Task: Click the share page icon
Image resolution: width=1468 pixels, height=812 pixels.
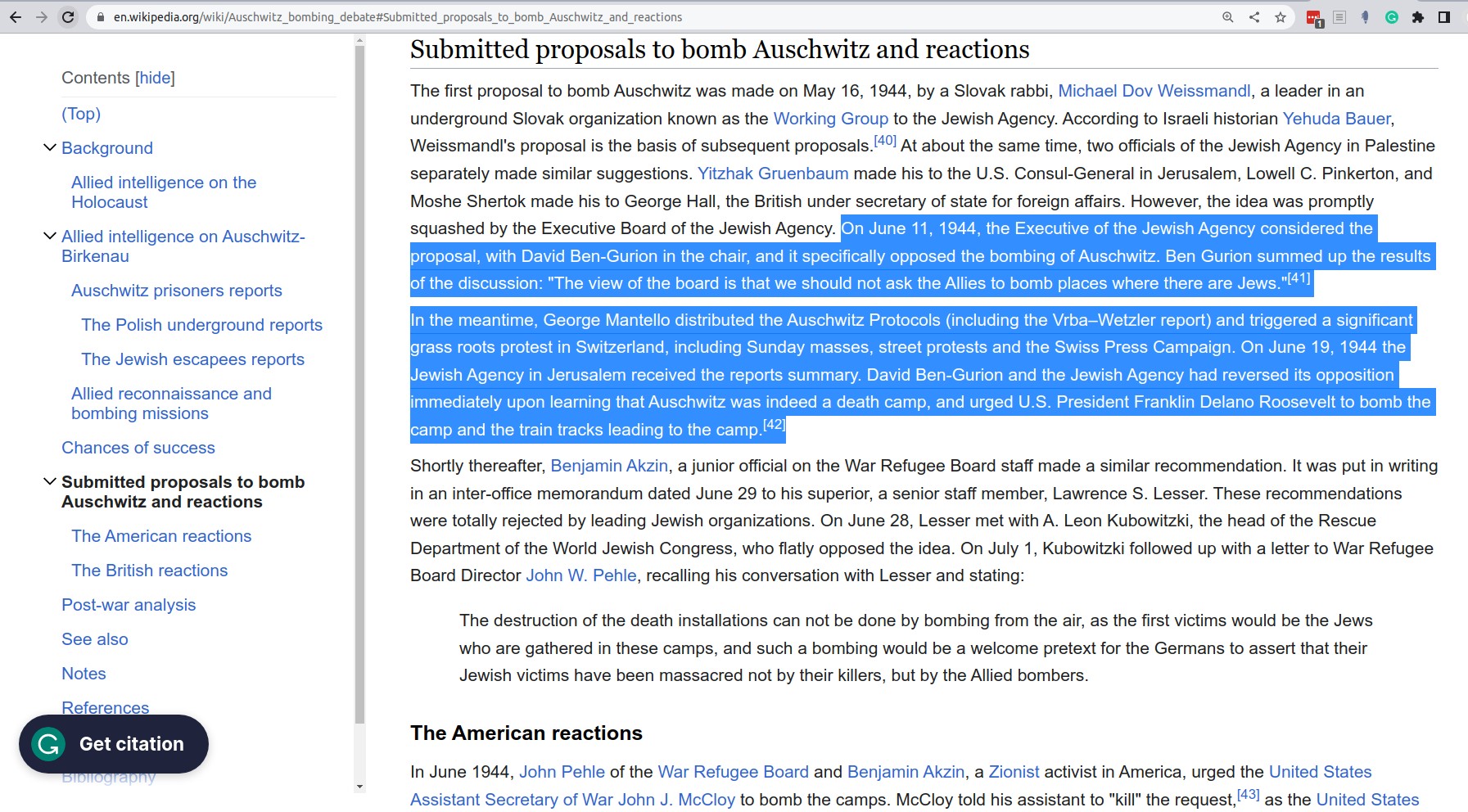Action: (1254, 17)
